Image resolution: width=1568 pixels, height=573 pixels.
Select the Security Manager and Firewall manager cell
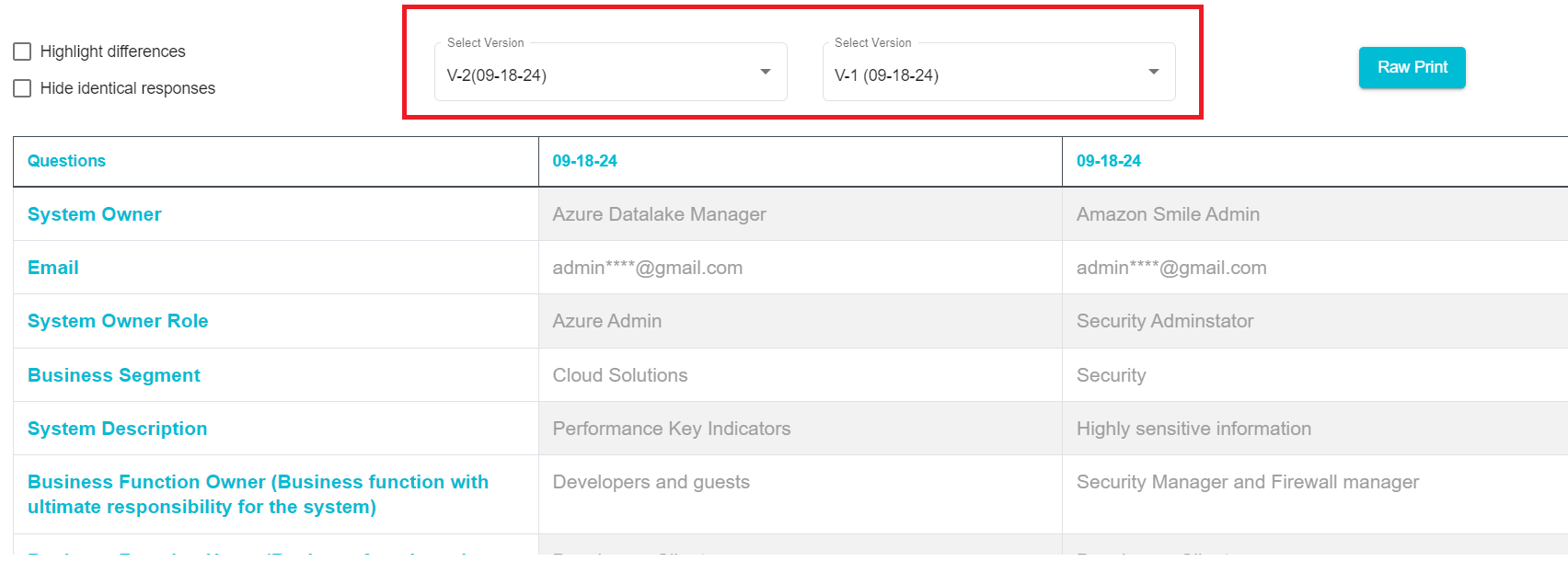coord(1315,494)
